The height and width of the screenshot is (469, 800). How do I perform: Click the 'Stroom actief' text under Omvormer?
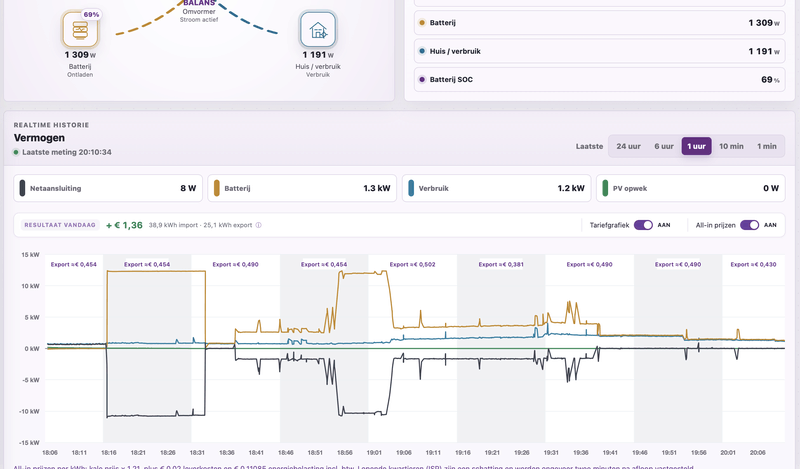pyautogui.click(x=199, y=20)
